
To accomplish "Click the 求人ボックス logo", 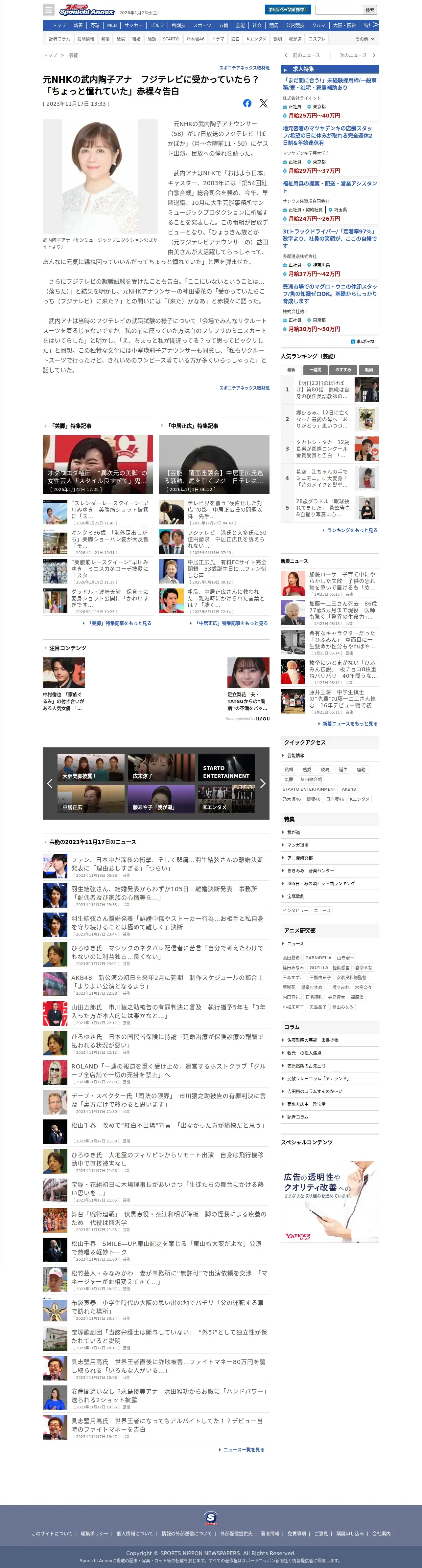I will click(363, 342).
